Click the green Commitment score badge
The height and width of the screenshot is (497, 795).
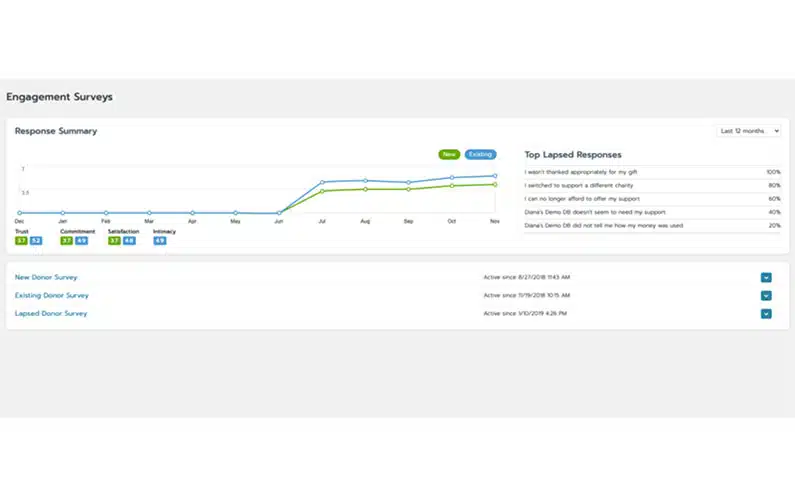67,241
